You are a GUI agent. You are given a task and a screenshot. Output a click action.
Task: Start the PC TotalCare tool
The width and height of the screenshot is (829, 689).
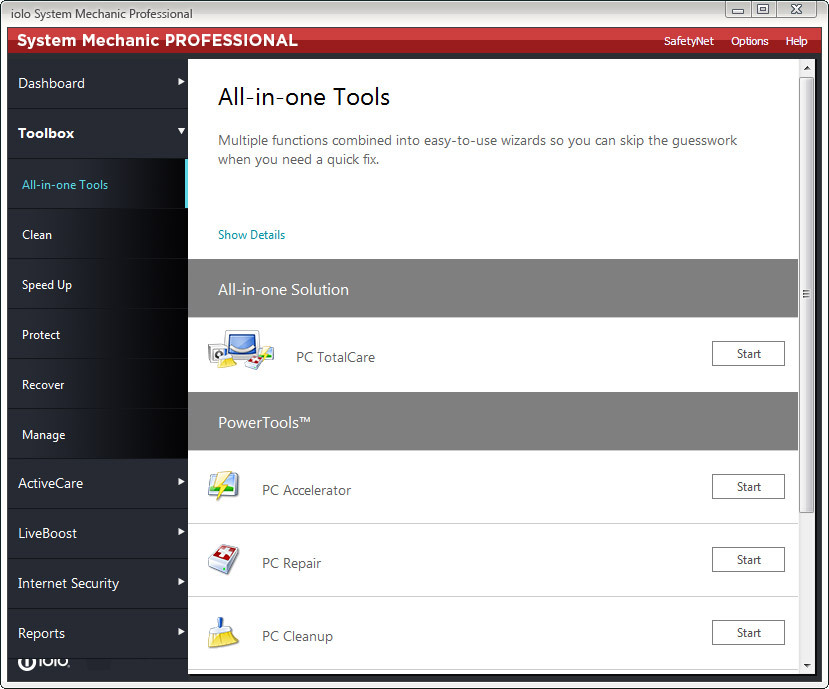point(748,353)
